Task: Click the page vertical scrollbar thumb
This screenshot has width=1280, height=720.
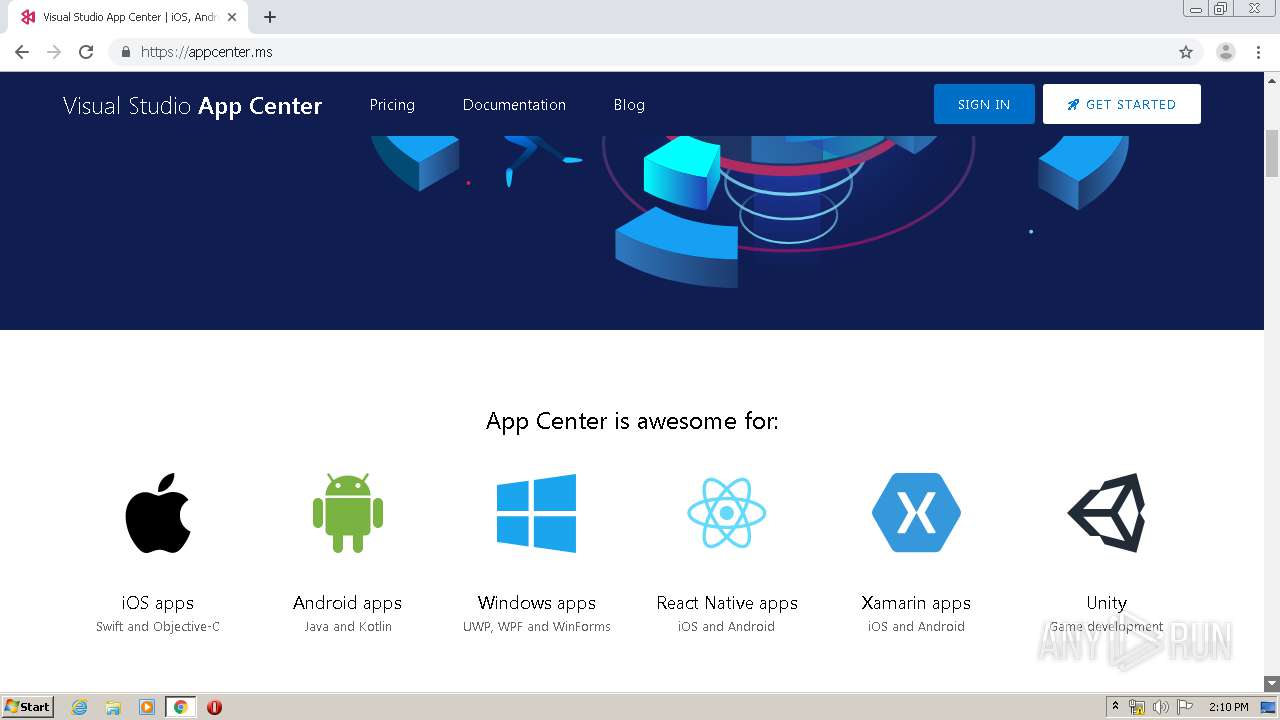Action: 1272,152
